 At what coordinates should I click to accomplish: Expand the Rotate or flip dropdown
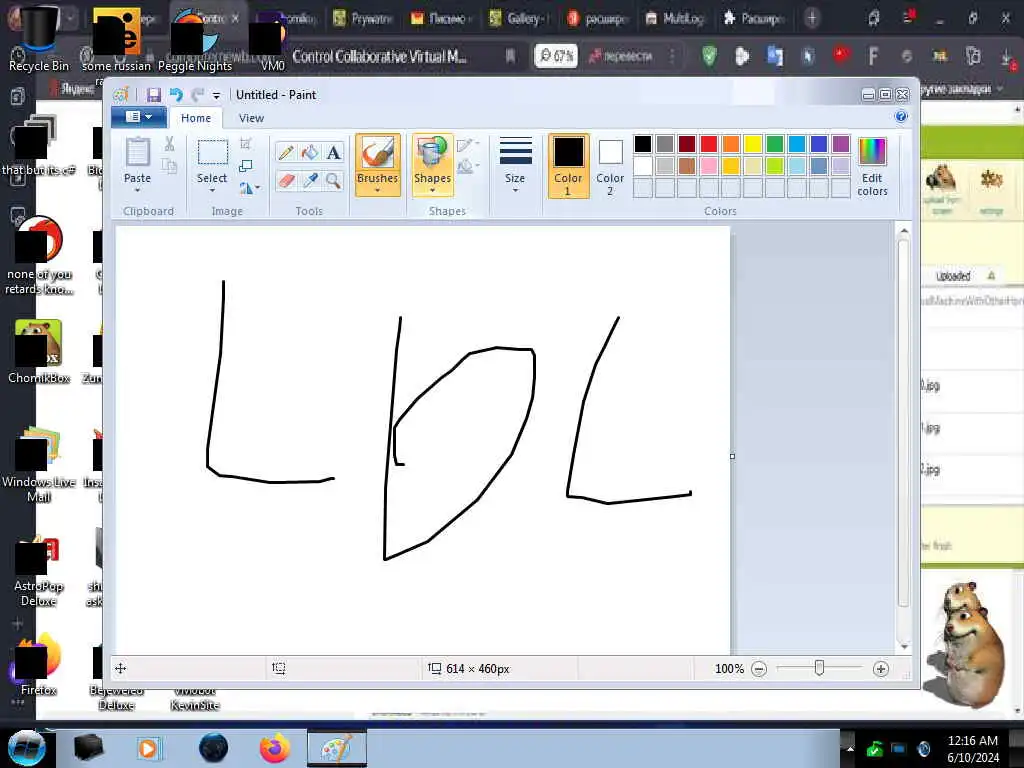tap(249, 188)
